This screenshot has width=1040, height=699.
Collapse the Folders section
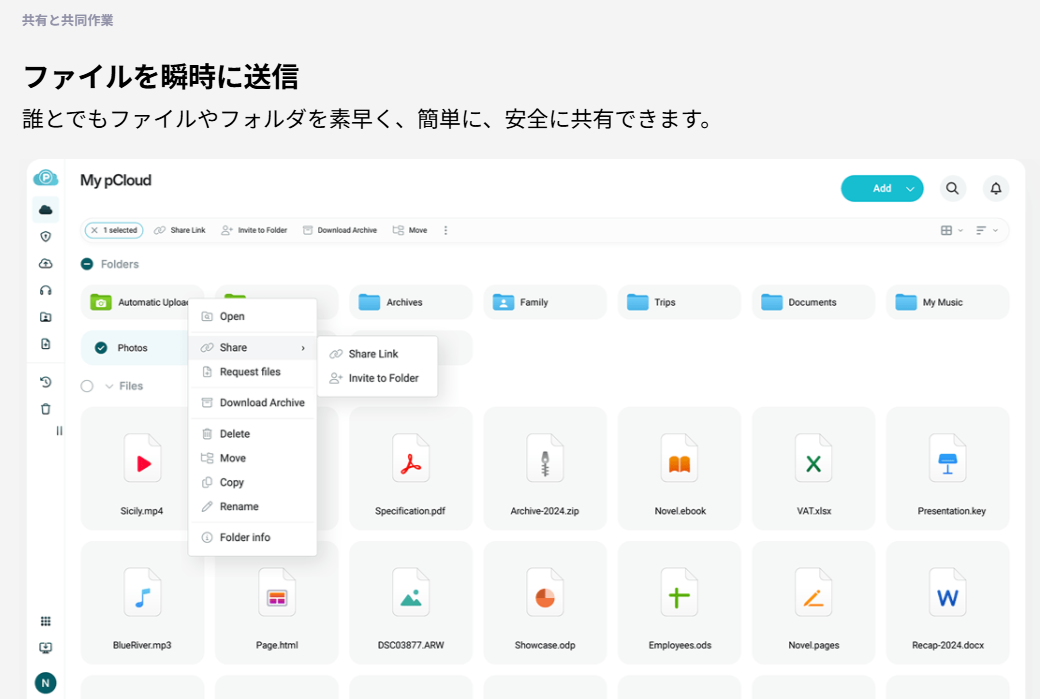point(87,264)
